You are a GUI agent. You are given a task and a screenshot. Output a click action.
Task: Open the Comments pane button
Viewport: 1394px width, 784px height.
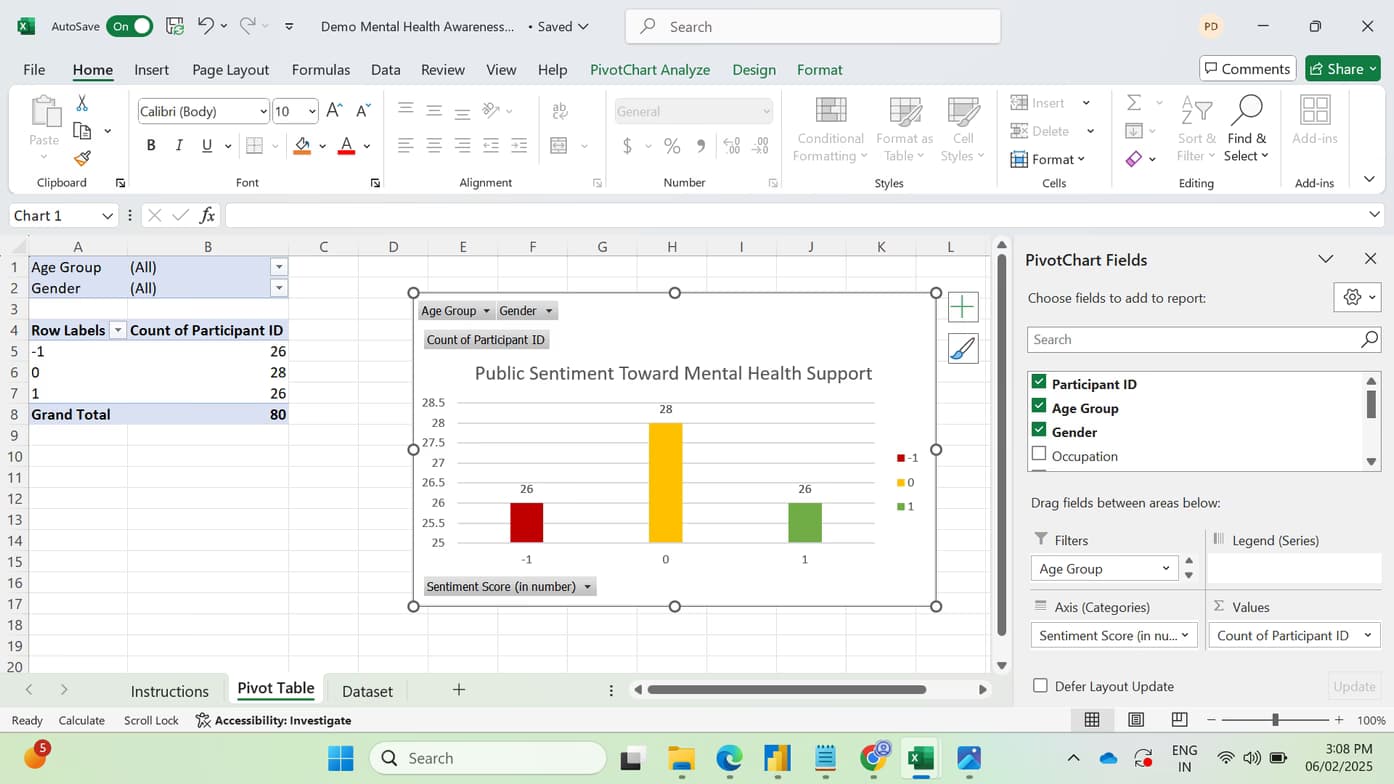coord(1247,69)
